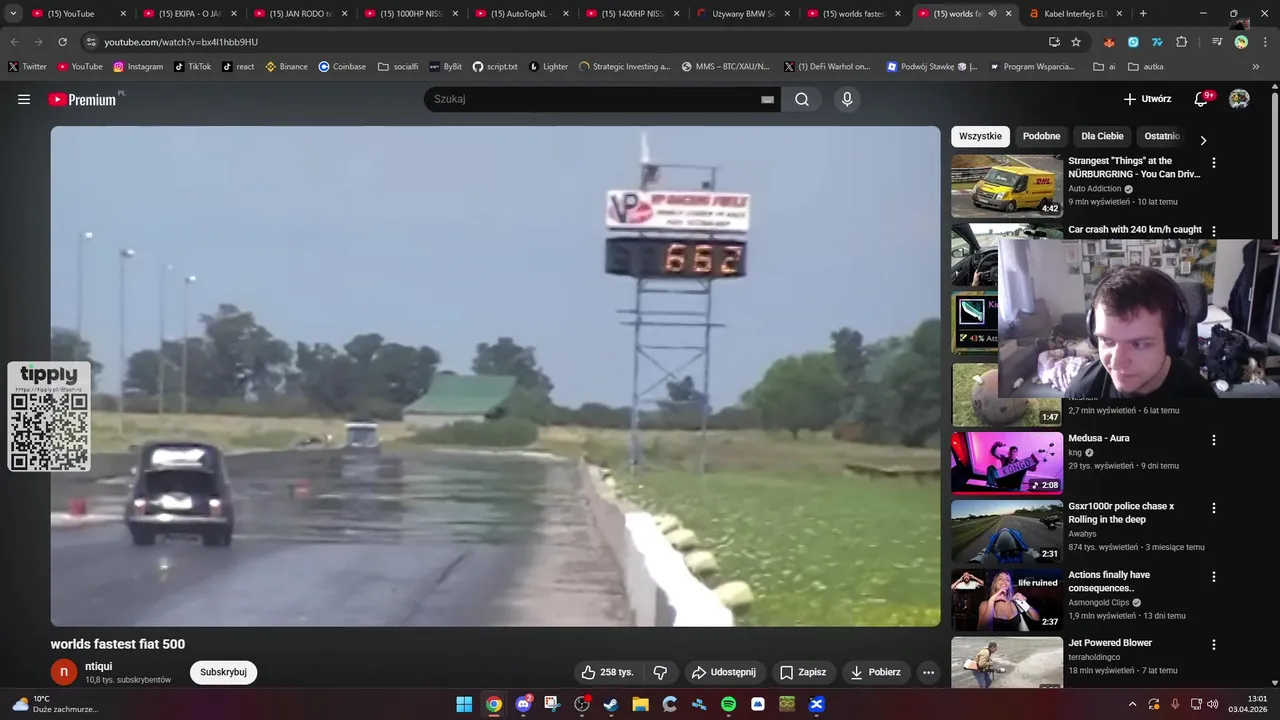This screenshot has width=1280, height=720.
Task: Select the Dla Ciebie filter chip
Action: tap(1102, 136)
